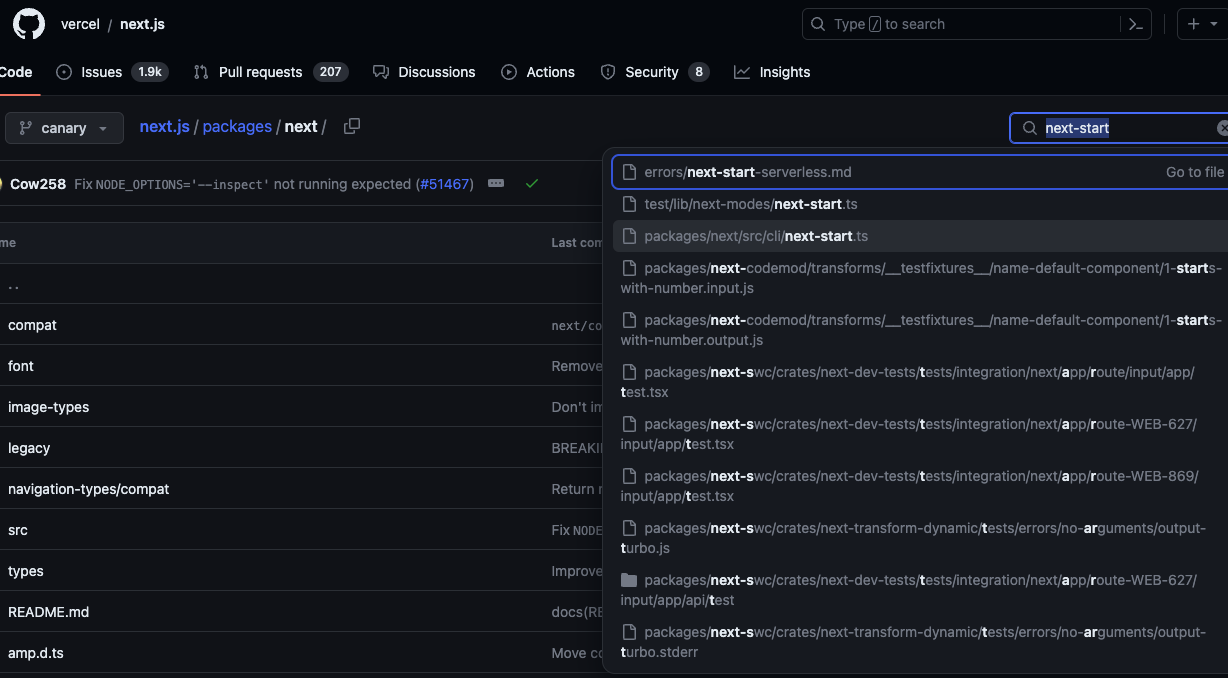
Task: Select route-WEB-869/input/app/test.tsx result
Action: point(920,486)
